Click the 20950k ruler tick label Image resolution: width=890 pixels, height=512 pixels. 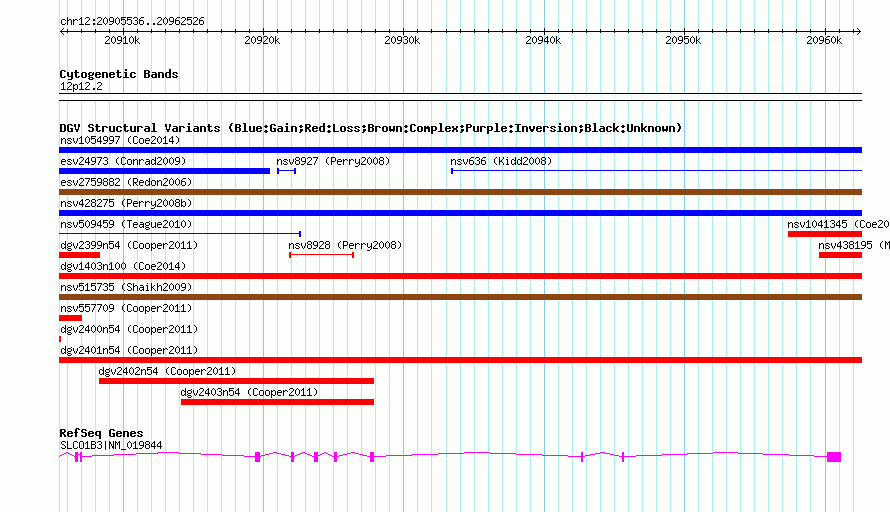[x=683, y=40]
